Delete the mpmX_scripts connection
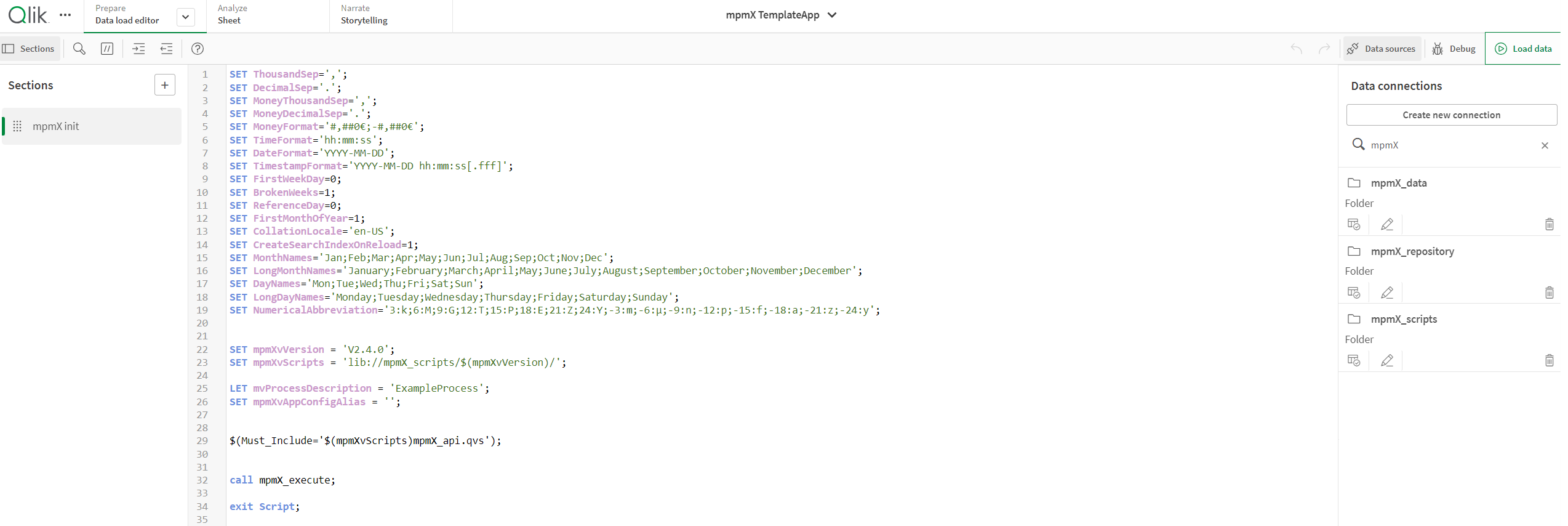The width and height of the screenshot is (1568, 526). (x=1550, y=360)
